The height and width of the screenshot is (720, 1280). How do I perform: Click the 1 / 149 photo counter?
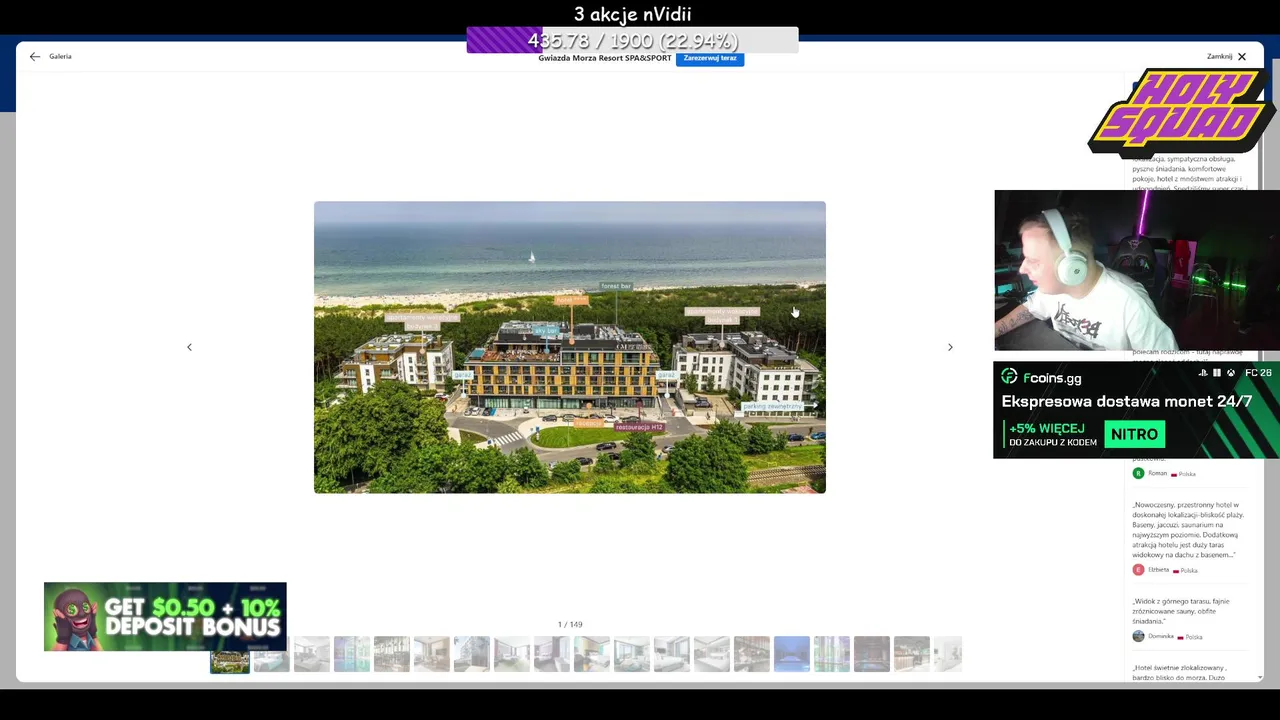(570, 624)
